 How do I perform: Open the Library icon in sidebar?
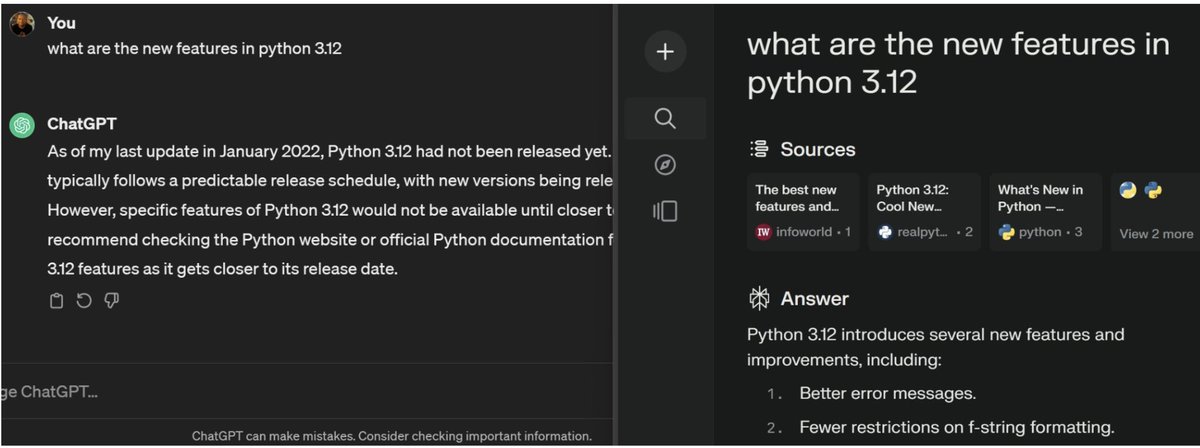click(x=665, y=211)
